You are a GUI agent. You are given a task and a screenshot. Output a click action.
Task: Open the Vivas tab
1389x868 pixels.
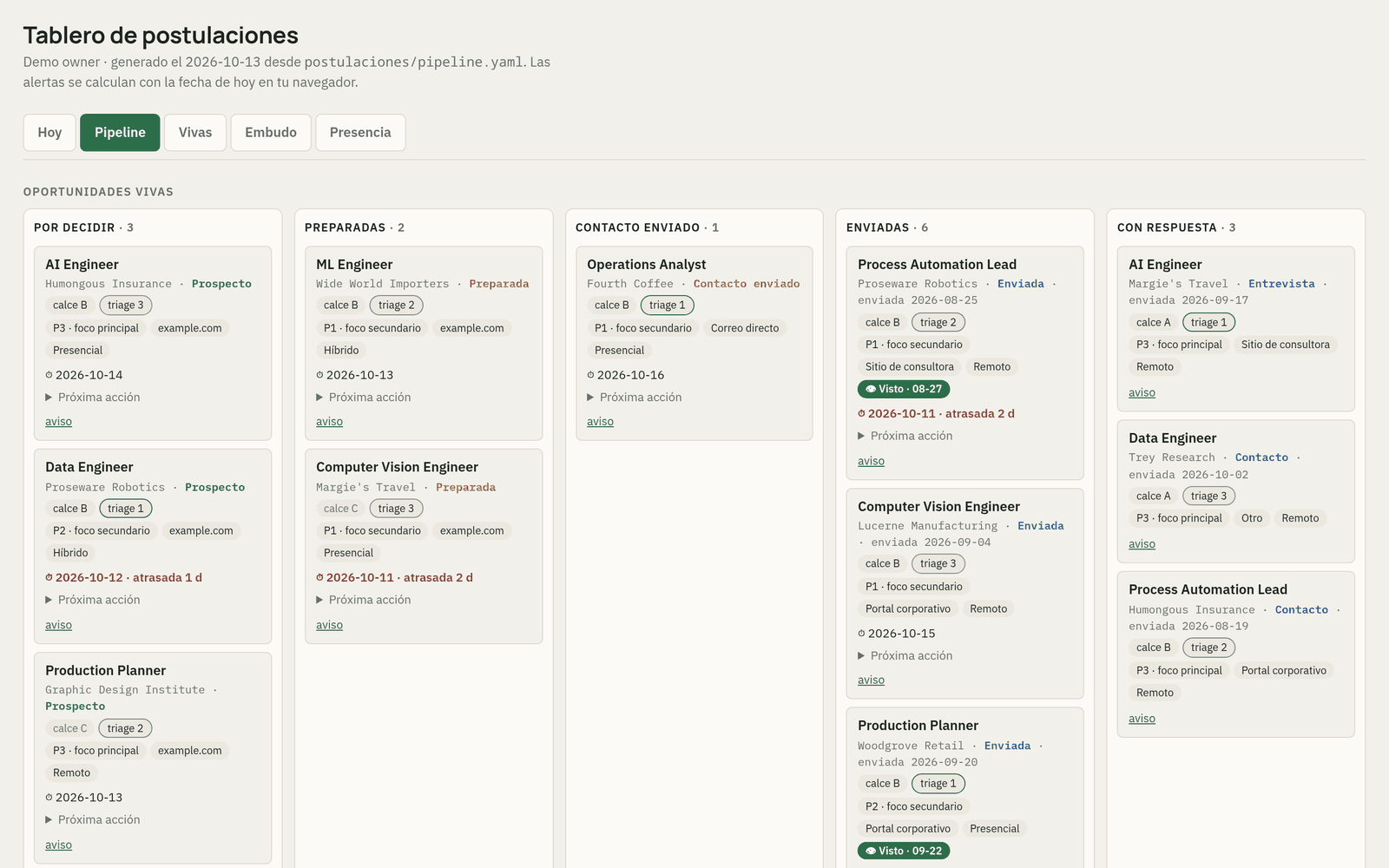[195, 133]
